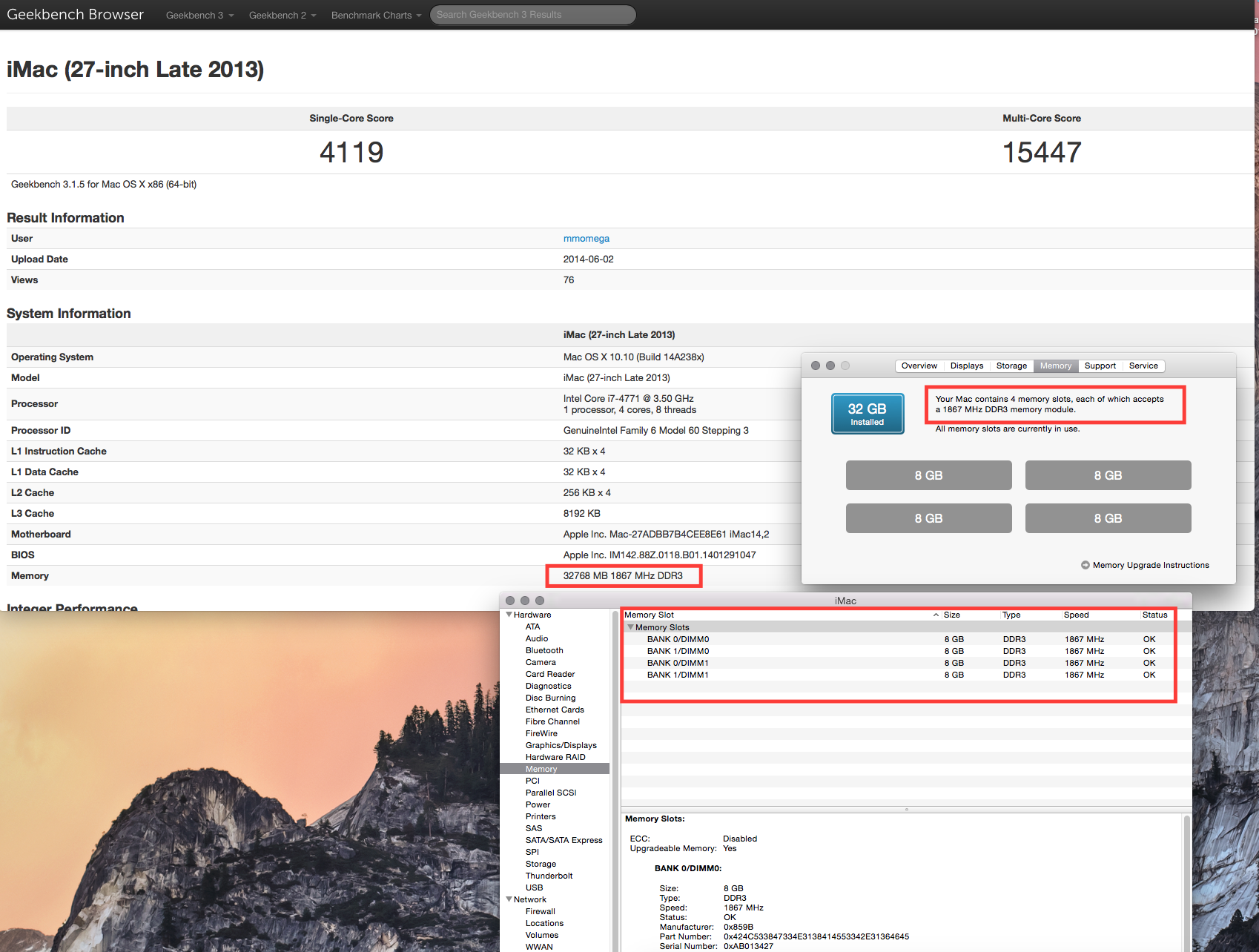Viewport: 1259px width, 952px height.
Task: Select Parallel SCSI in the sidebar
Action: coord(551,793)
